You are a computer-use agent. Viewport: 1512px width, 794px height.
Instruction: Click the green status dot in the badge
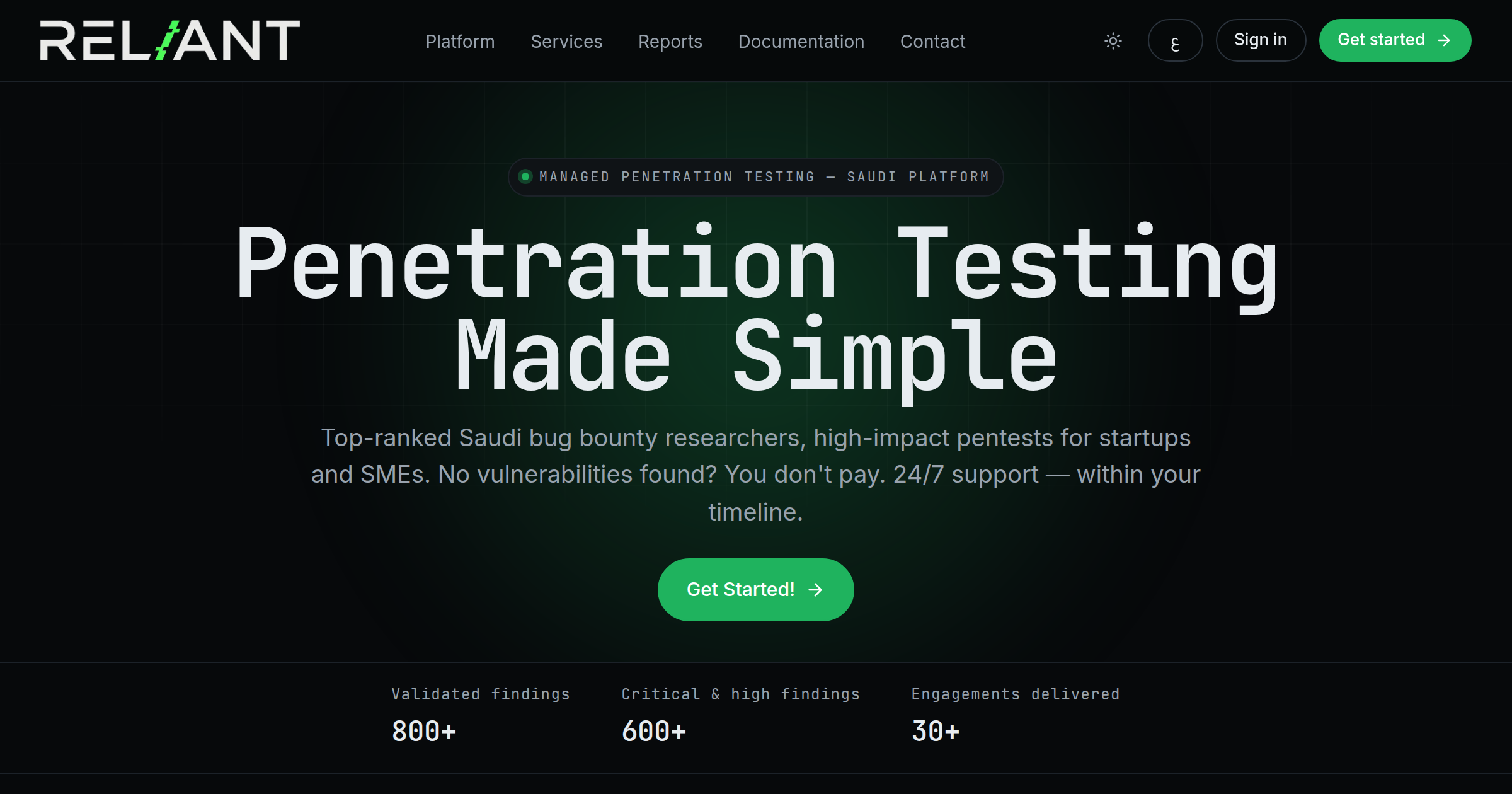click(525, 176)
